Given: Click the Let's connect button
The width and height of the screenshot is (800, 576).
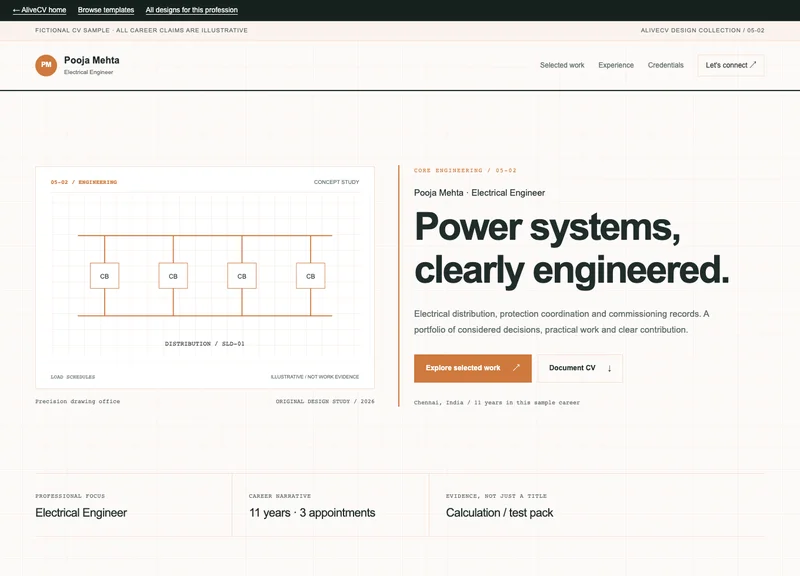Looking at the screenshot, I should [x=731, y=65].
